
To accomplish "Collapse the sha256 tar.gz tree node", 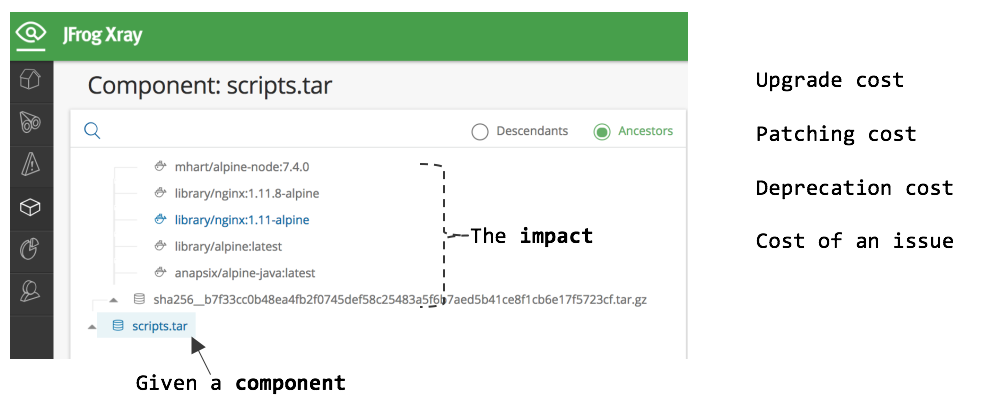I will tap(113, 299).
